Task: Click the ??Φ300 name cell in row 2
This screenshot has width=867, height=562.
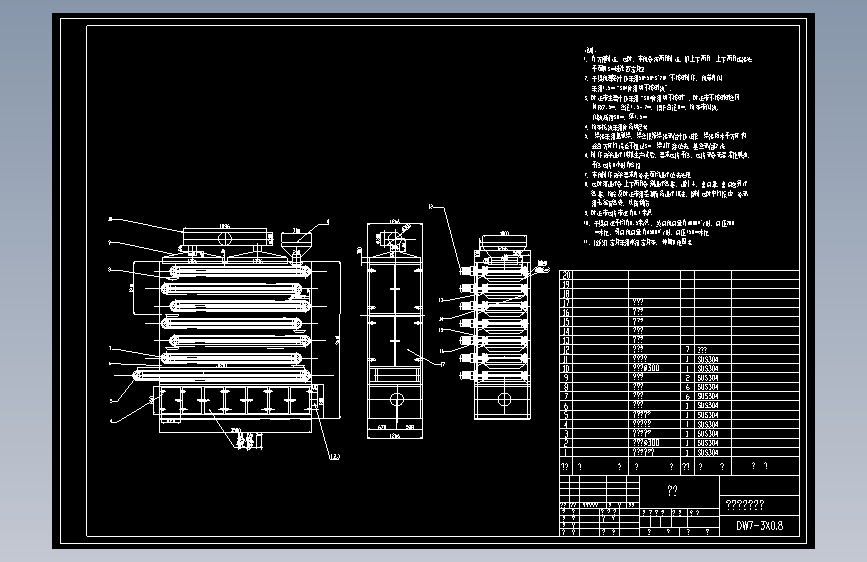Action: 646,443
